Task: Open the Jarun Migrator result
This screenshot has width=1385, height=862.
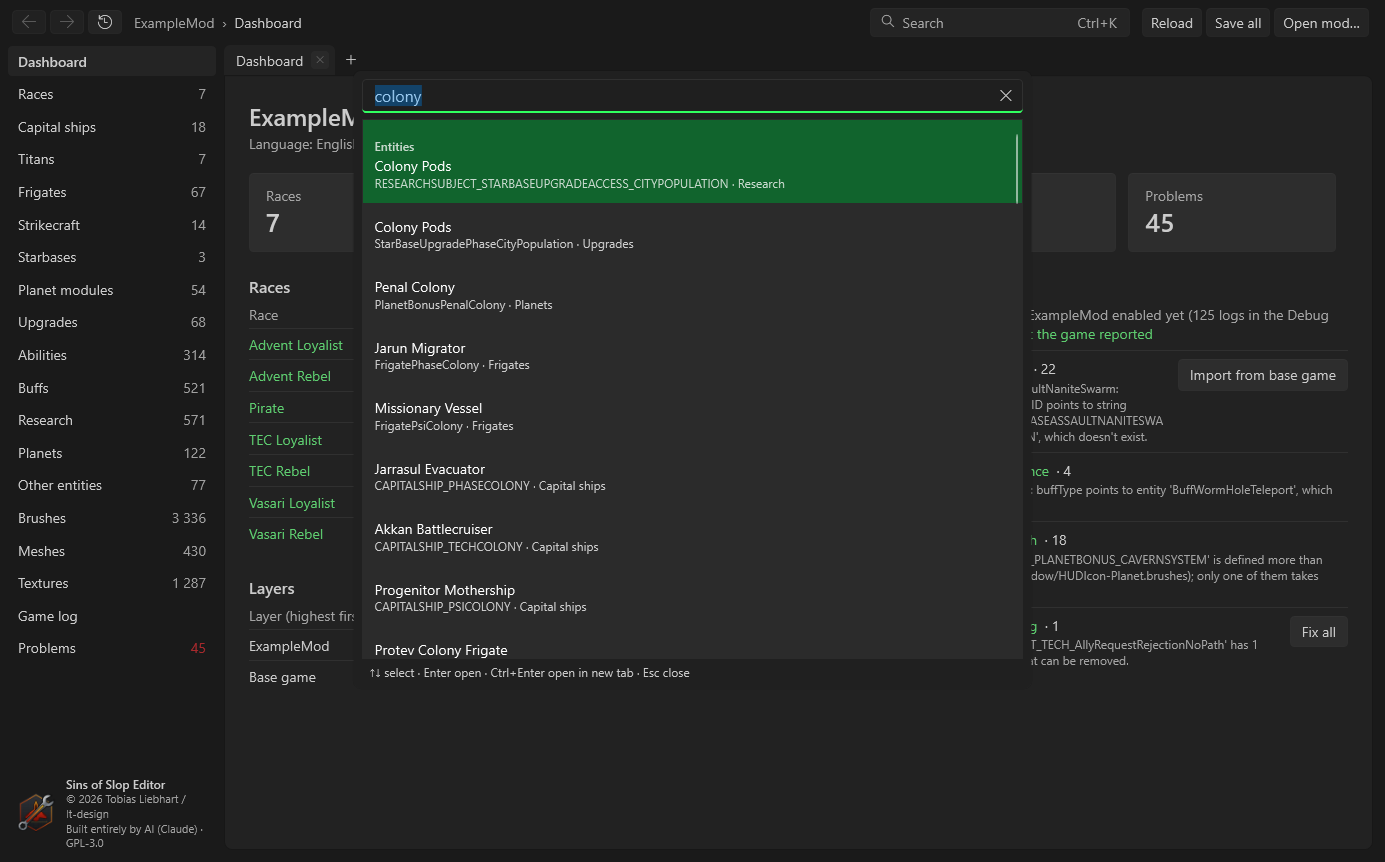Action: pyautogui.click(x=692, y=356)
